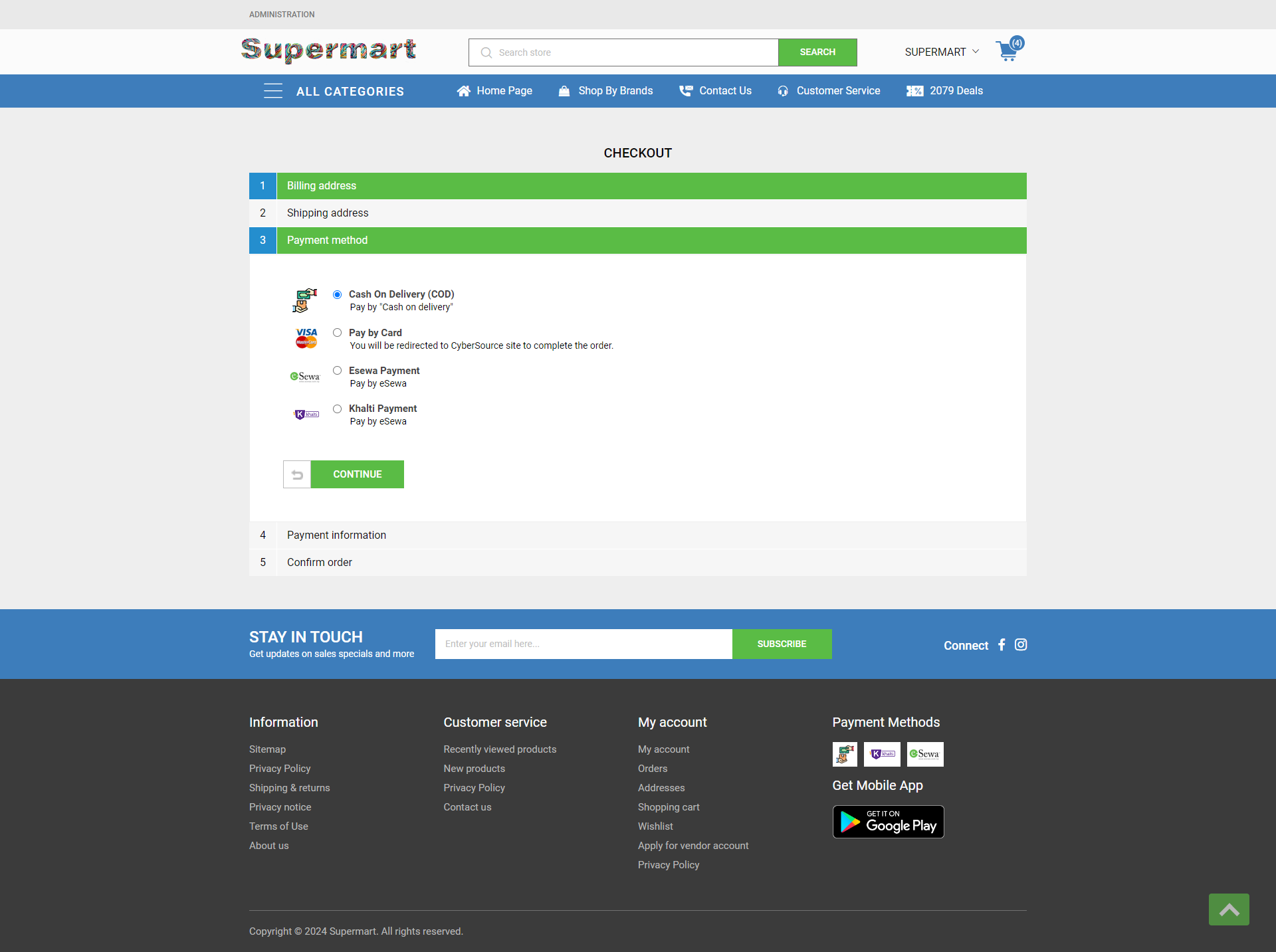Click the Visa Mastercard payment icon

point(306,338)
